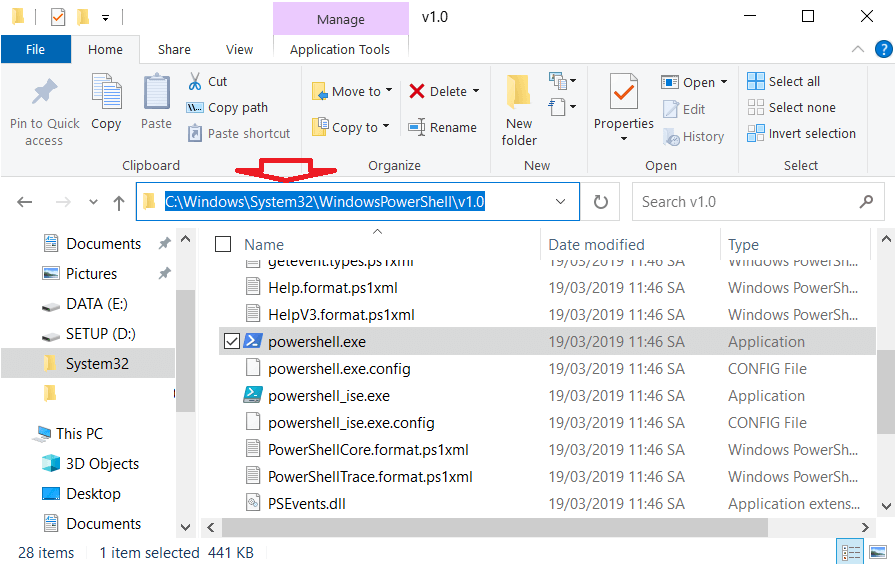Open Customize Quick Access Toolbar dropdown

(x=106, y=18)
